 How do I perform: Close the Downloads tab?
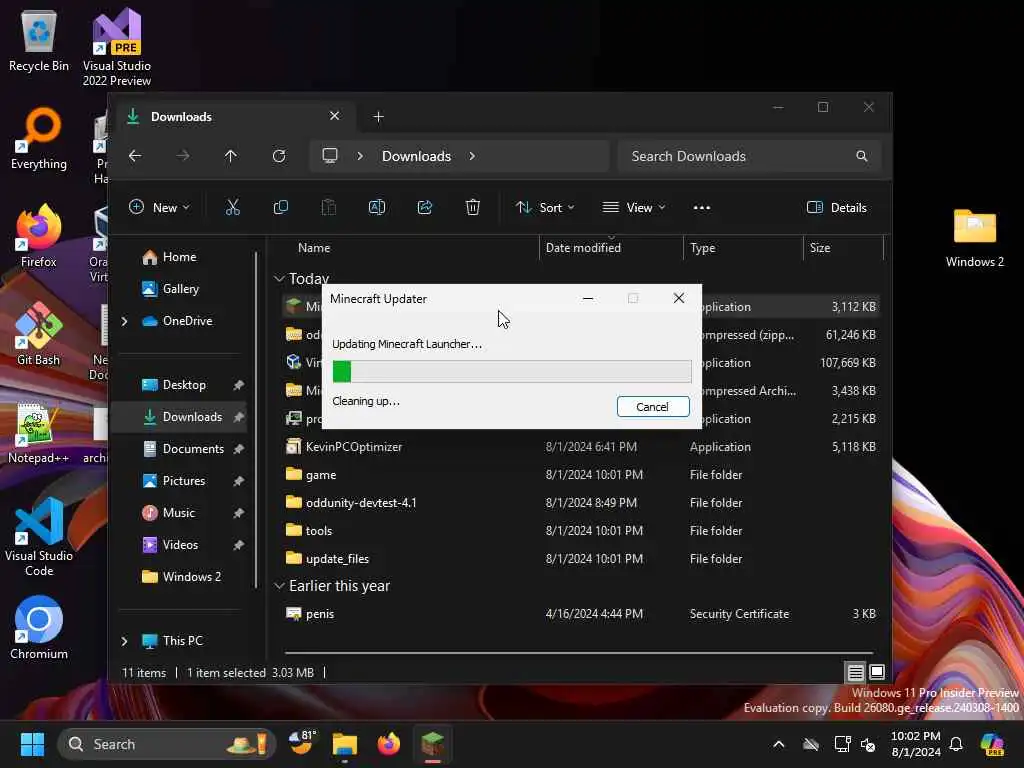pyautogui.click(x=334, y=116)
